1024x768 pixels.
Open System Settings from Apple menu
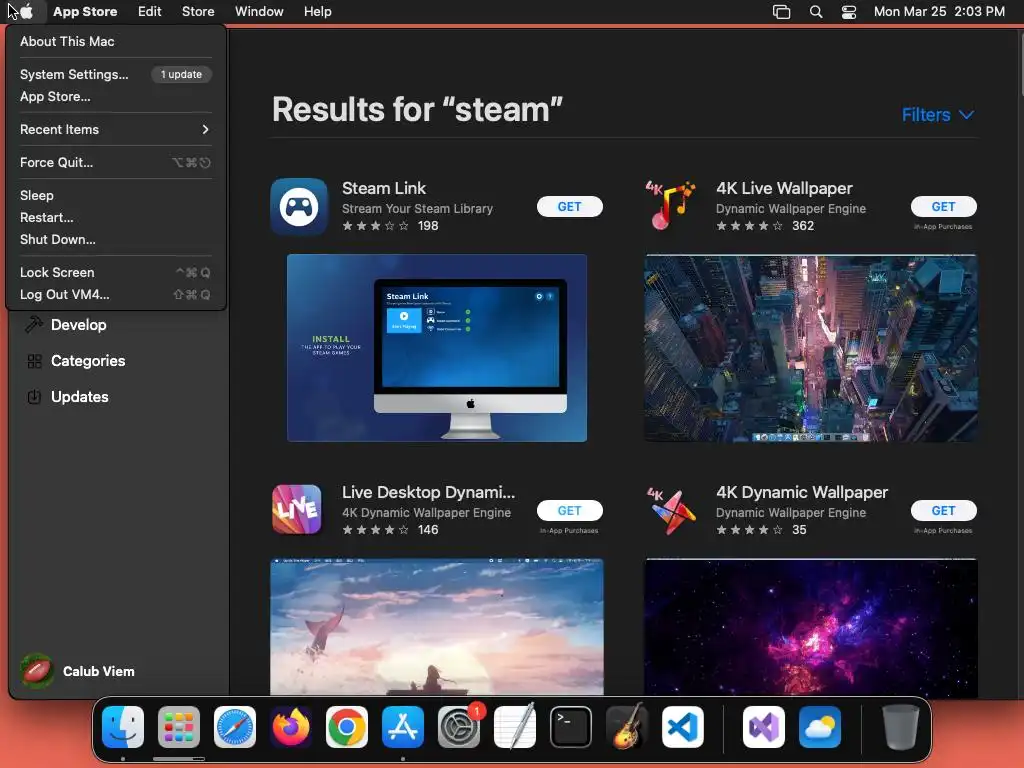pos(115,74)
